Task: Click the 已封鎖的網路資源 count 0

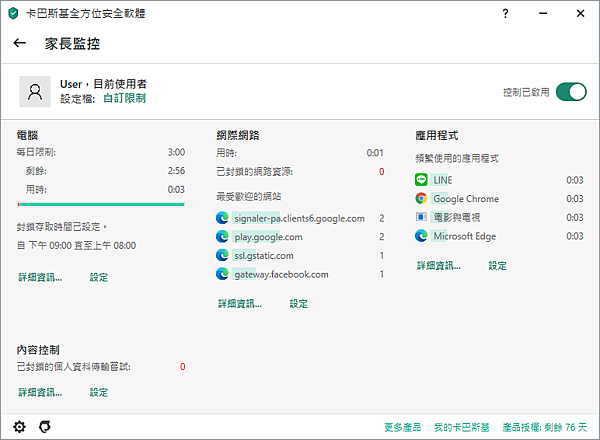Action: [382, 171]
